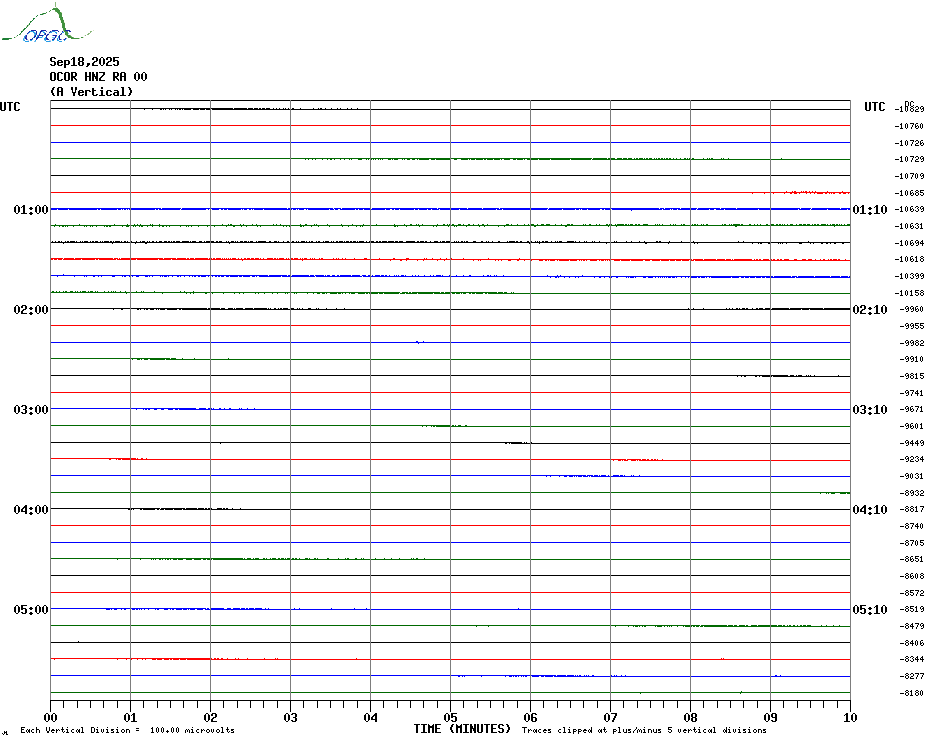Click the DC value -8817

[912, 509]
